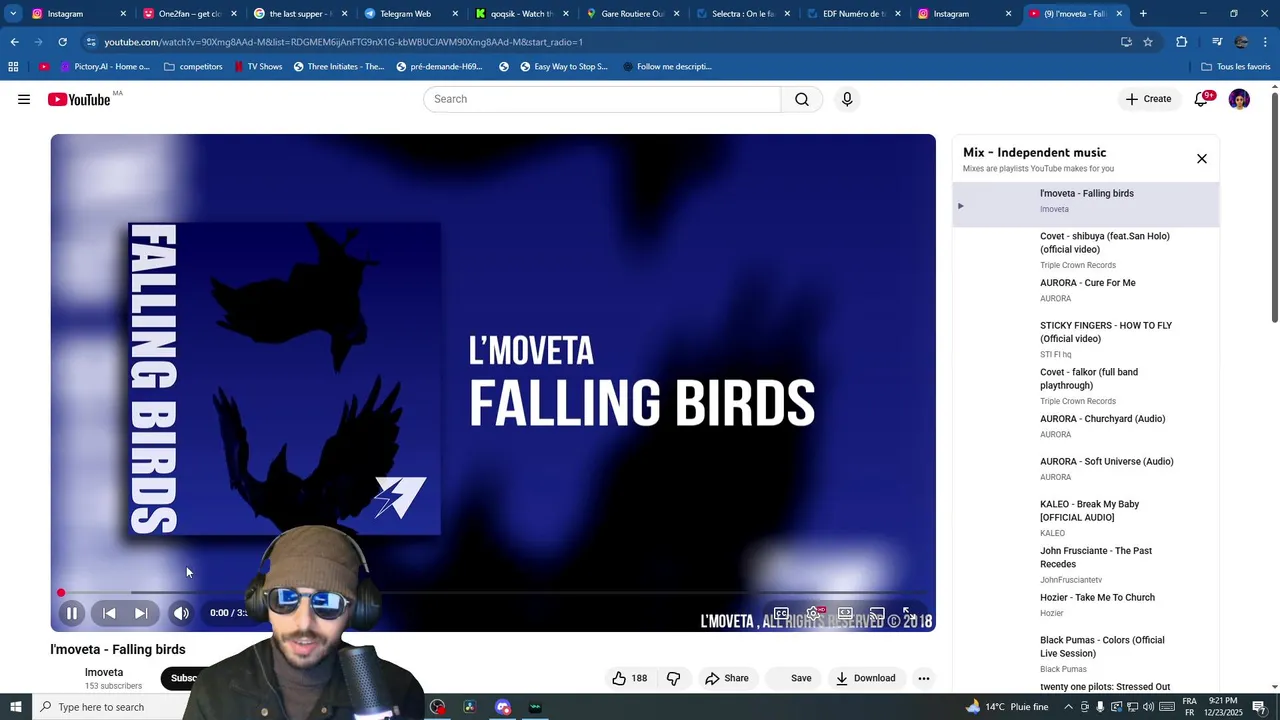Viewport: 1280px width, 720px height.
Task: Go to the YouTube home logo
Action: [x=78, y=99]
